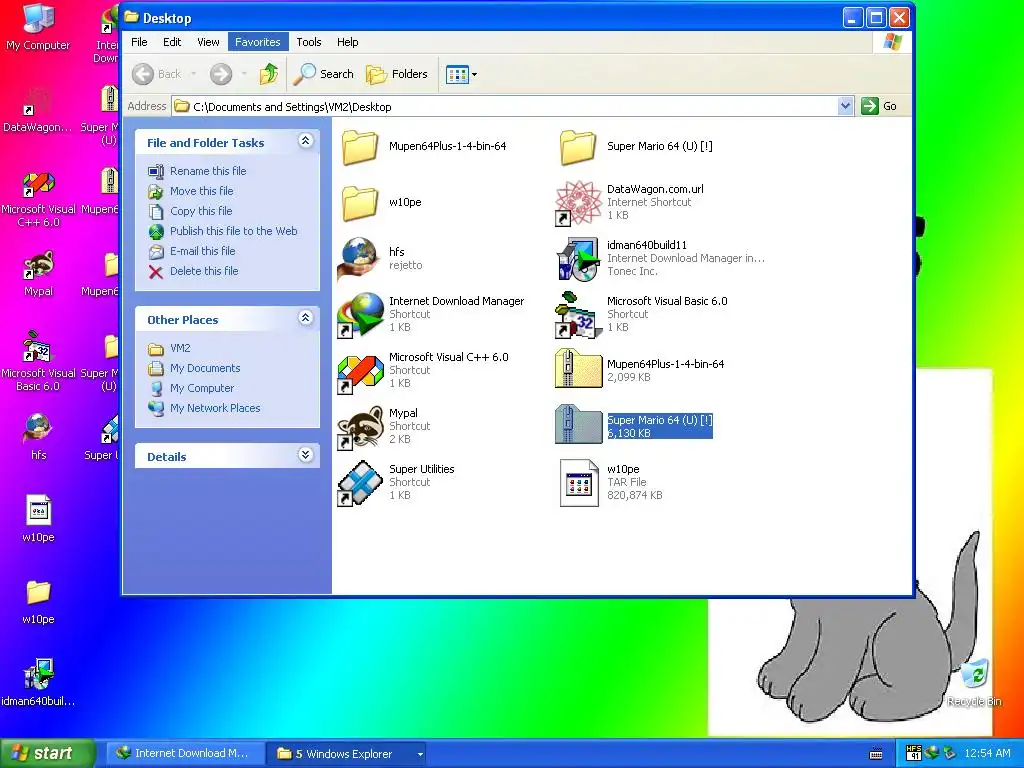Open the Favorites menu
The height and width of the screenshot is (768, 1024).
tap(257, 42)
